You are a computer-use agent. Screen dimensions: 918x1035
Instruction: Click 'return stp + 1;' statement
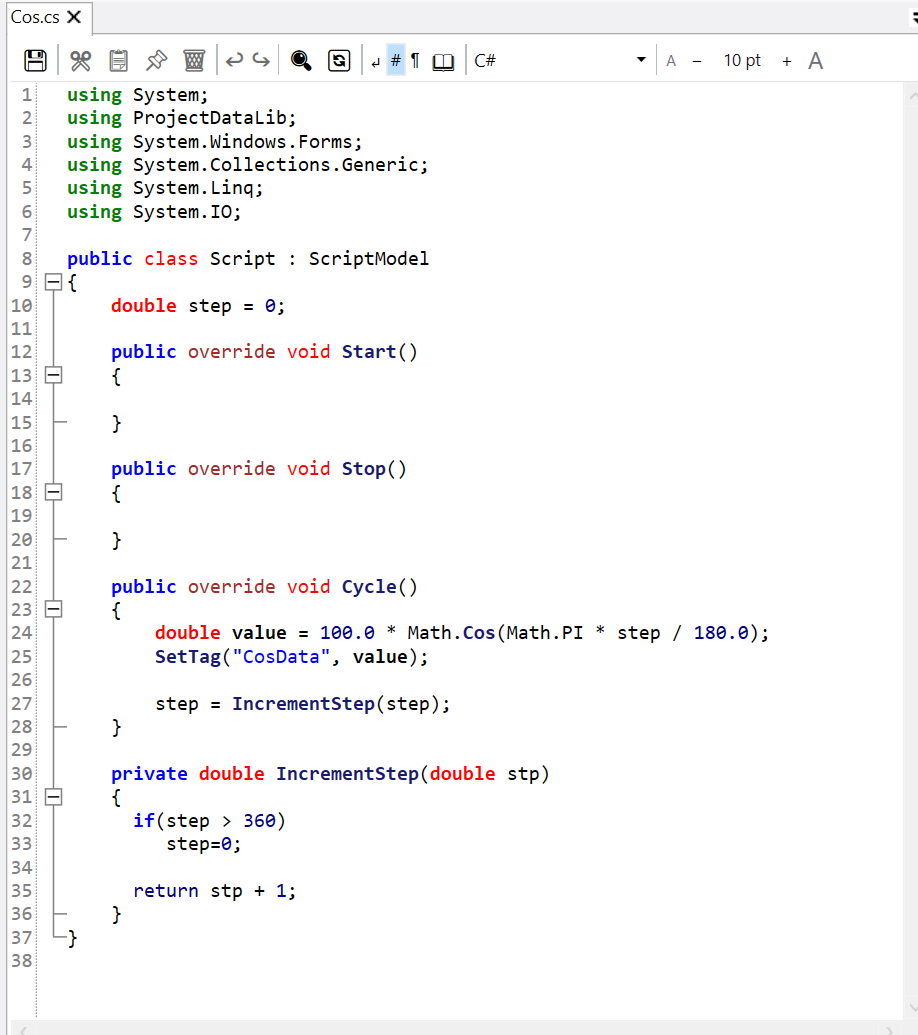coord(214,891)
